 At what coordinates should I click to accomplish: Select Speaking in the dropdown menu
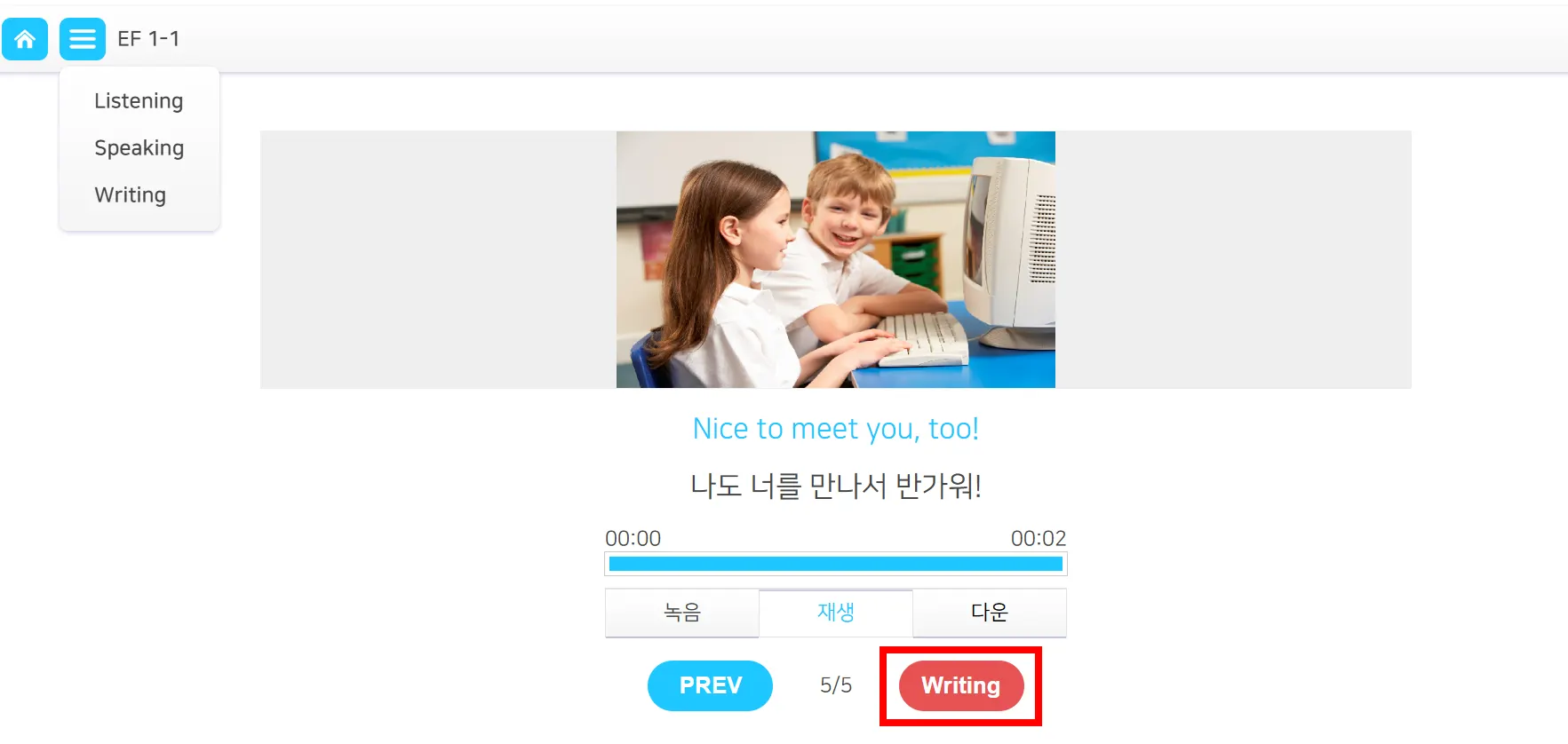[x=139, y=148]
